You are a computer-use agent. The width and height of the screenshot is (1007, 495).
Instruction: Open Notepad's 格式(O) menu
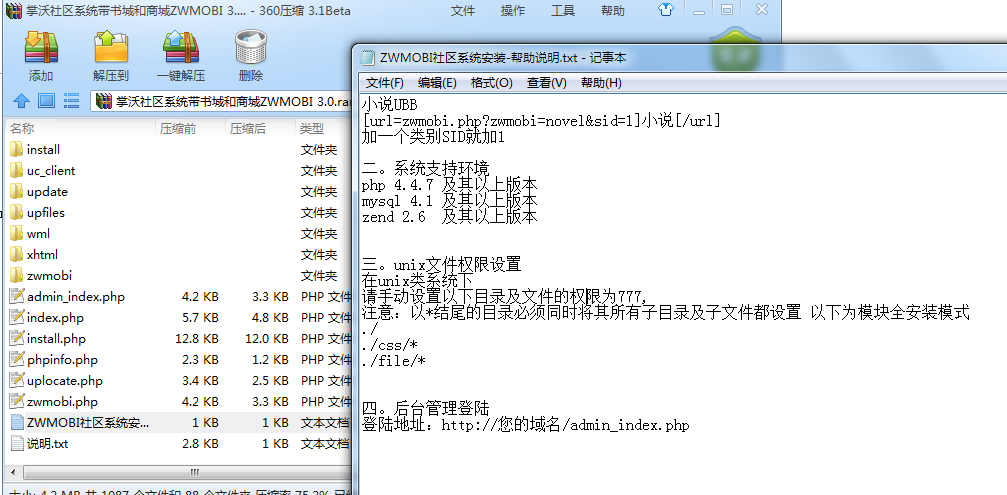(491, 83)
